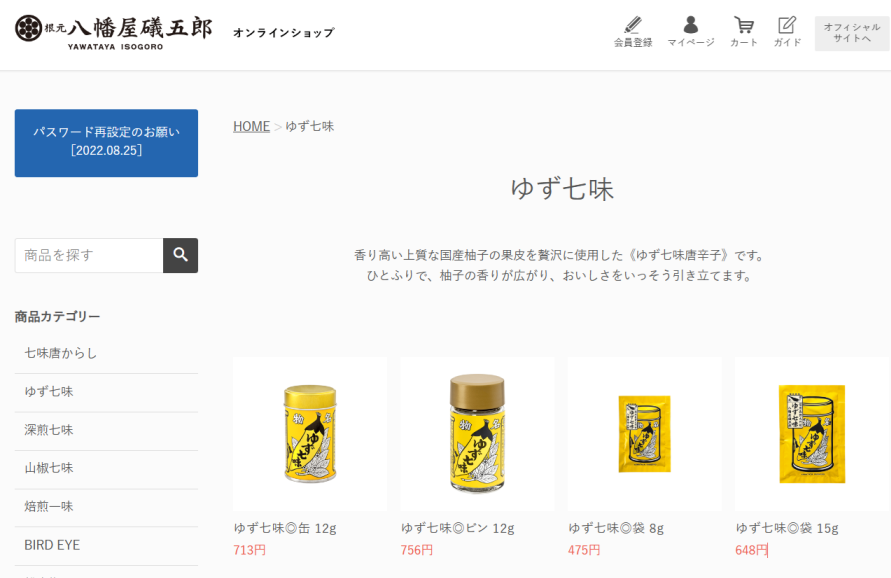
Task: Go to the HOME breadcrumb link
Action: tap(251, 126)
